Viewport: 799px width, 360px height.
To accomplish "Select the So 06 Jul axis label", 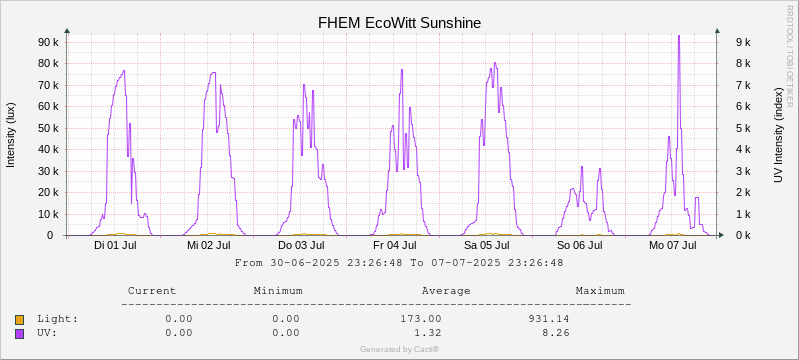I will pyautogui.click(x=580, y=246).
